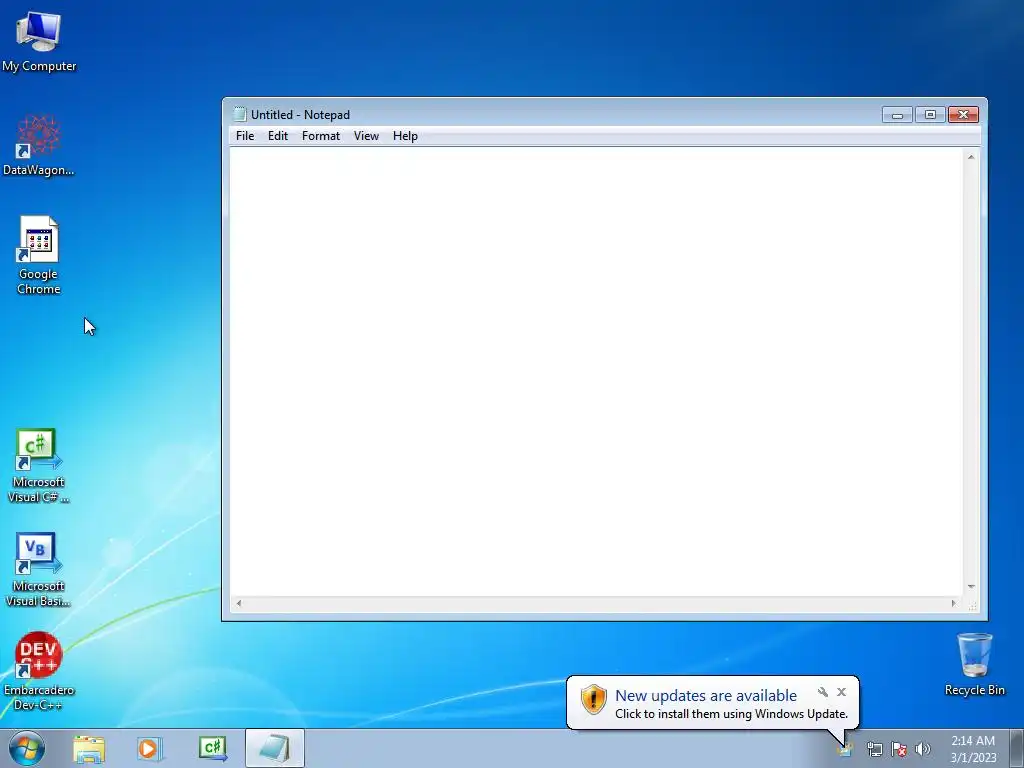1024x768 pixels.
Task: Open the Action Center flag icon
Action: coord(899,749)
